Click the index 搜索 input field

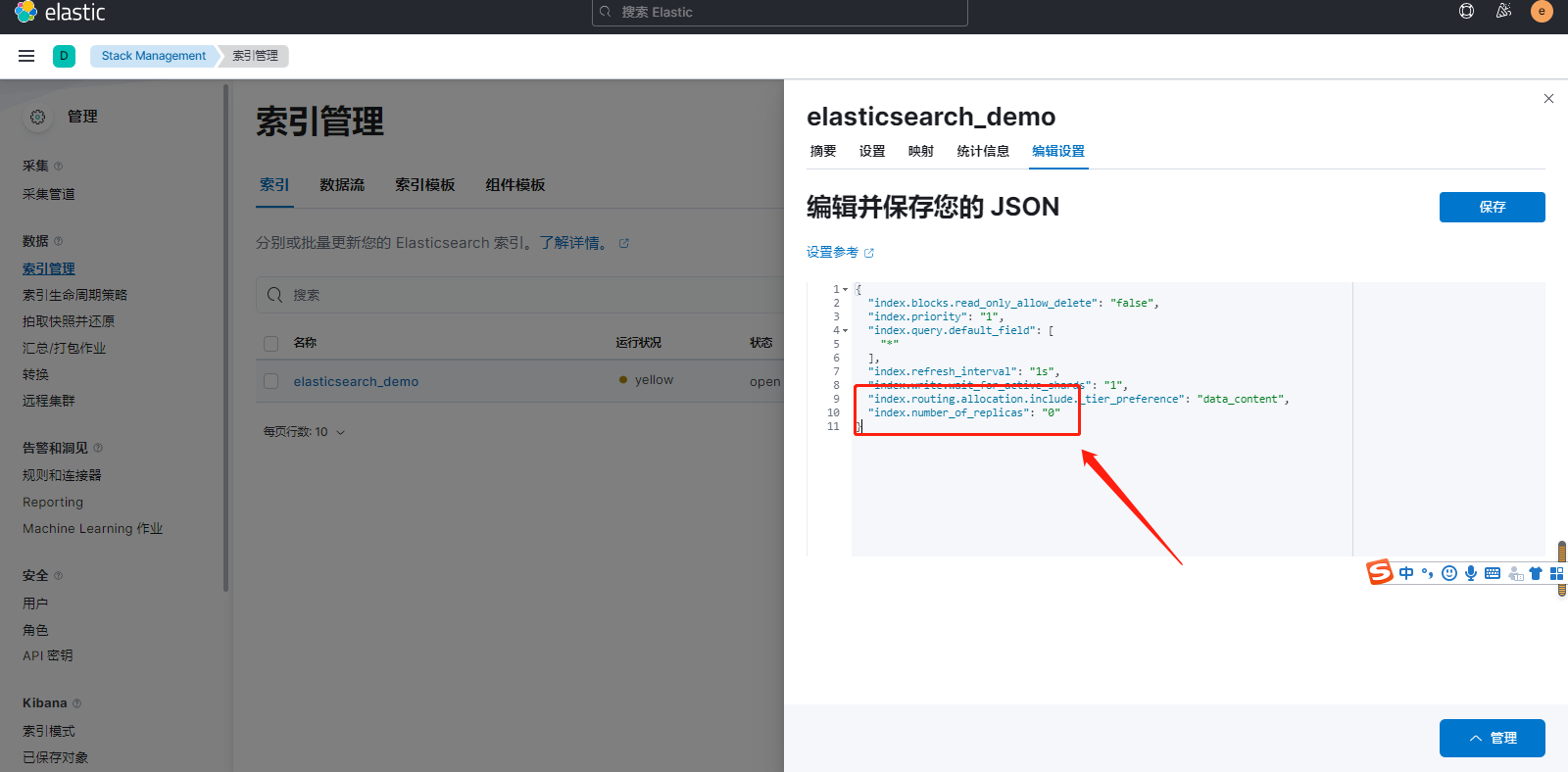pyautogui.click(x=519, y=295)
